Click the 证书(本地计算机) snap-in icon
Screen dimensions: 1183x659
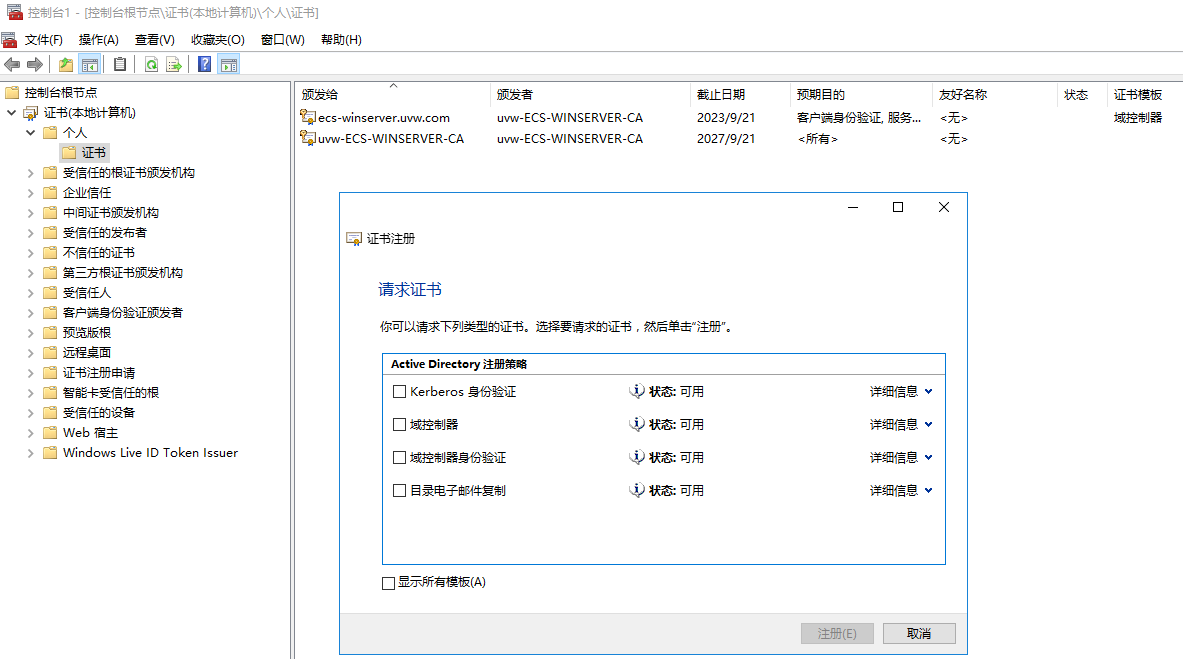tap(31, 112)
